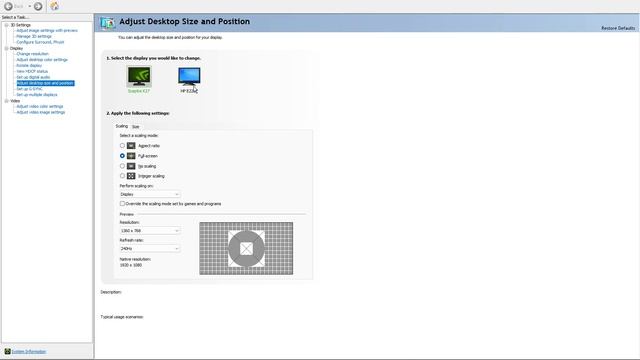This screenshot has height=360, width=640.
Task: Click the page header desktop size icon
Action: coord(108,23)
